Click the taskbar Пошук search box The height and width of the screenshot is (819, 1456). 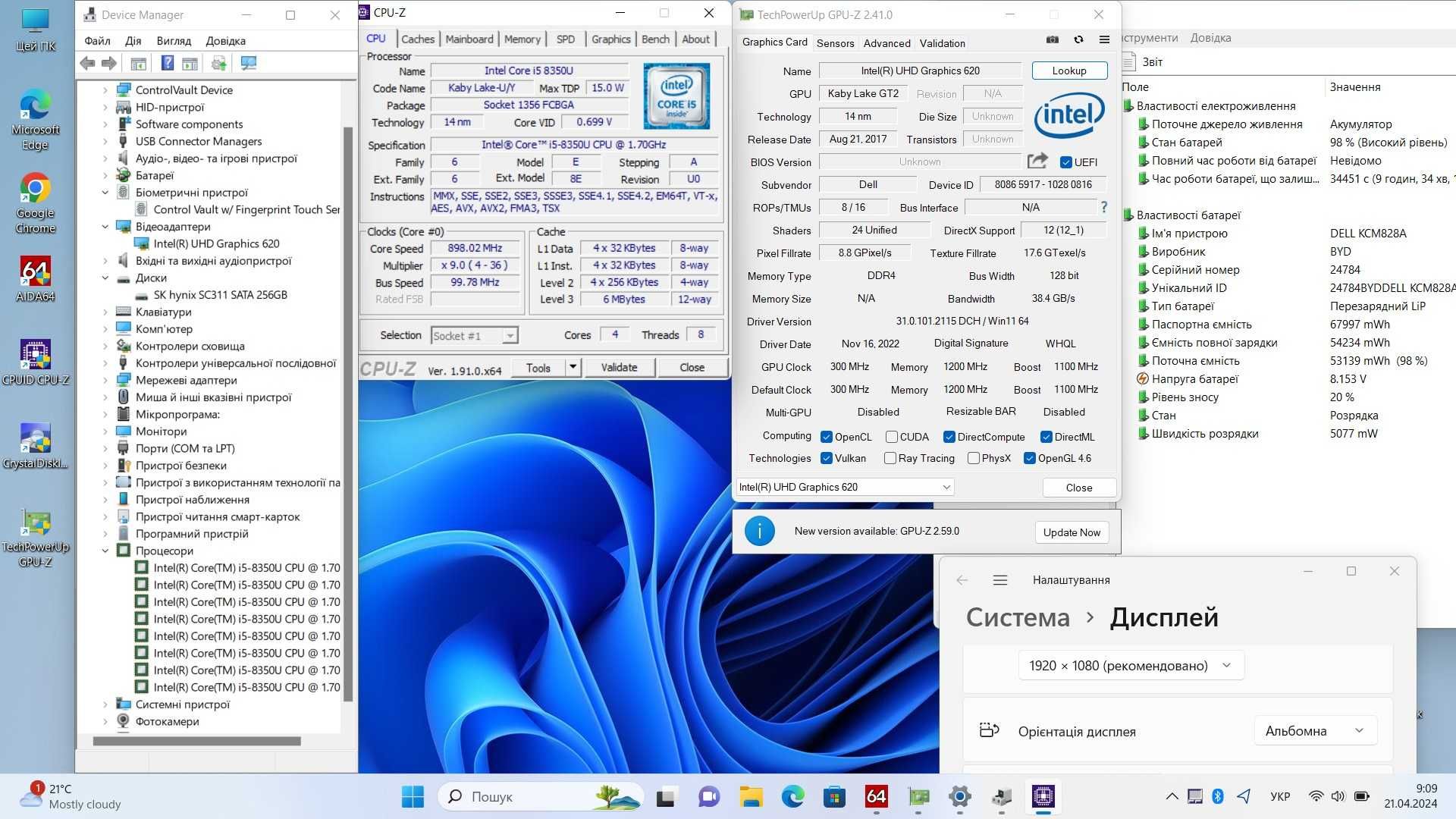[541, 796]
